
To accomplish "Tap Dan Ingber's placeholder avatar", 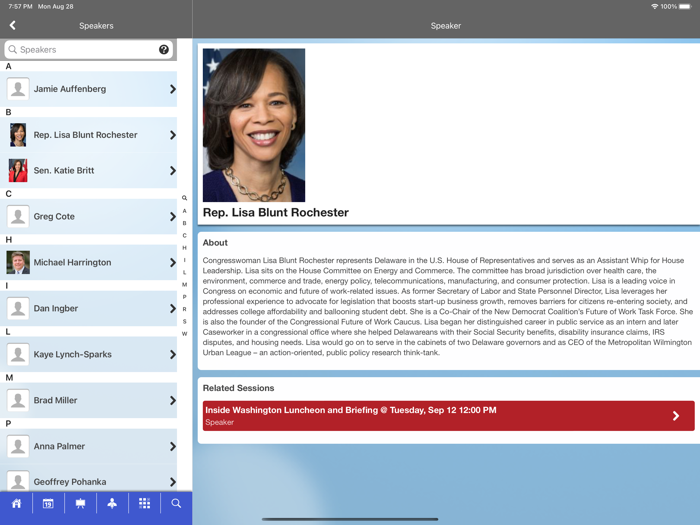I will coord(18,308).
